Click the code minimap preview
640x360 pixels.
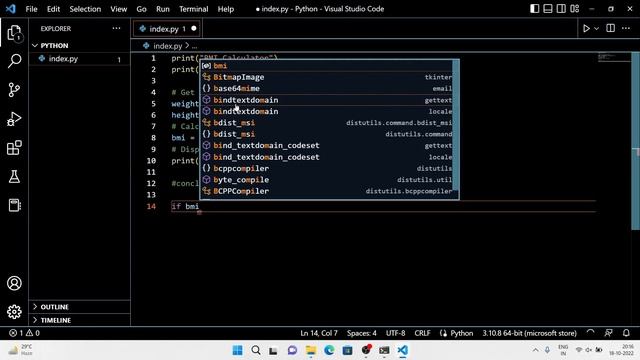tap(614, 57)
